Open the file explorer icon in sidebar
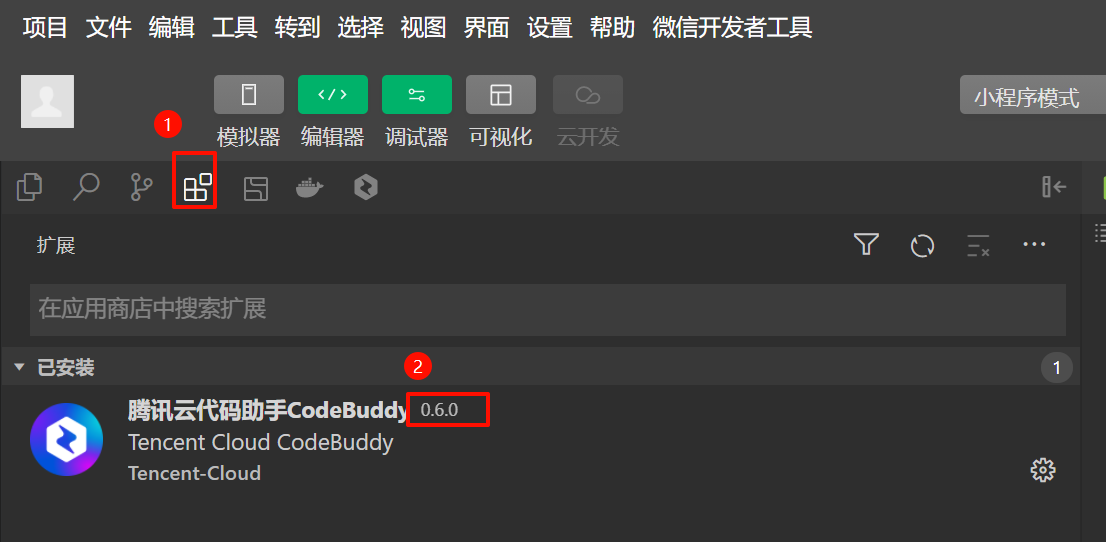The width and height of the screenshot is (1106, 542). click(x=30, y=188)
